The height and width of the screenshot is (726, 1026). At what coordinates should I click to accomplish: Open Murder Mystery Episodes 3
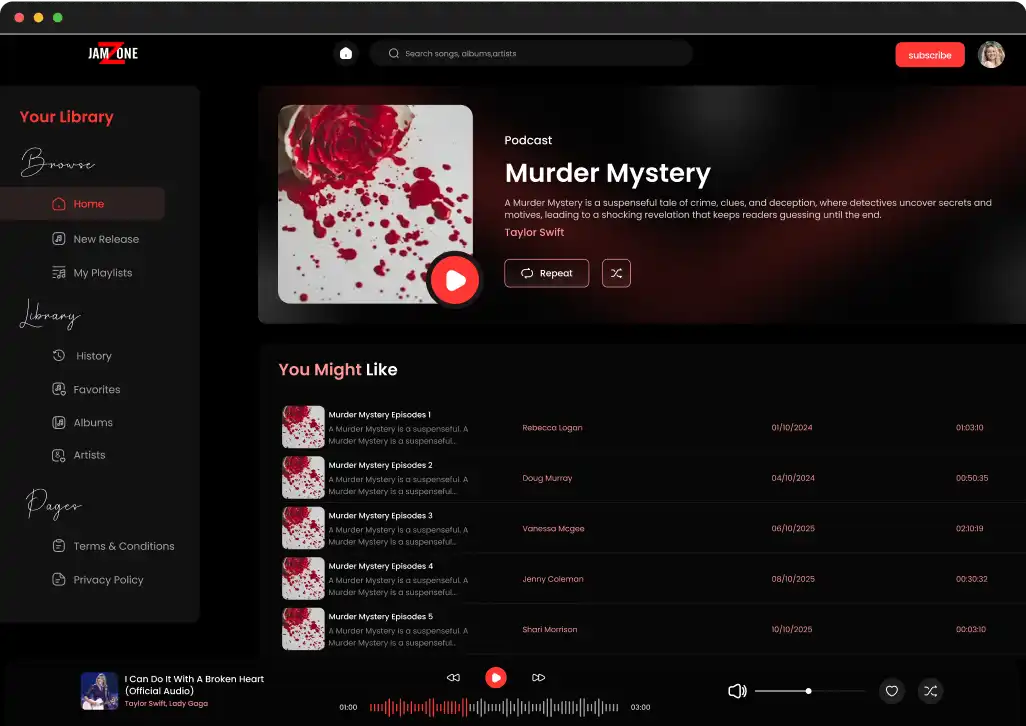pyautogui.click(x=380, y=515)
